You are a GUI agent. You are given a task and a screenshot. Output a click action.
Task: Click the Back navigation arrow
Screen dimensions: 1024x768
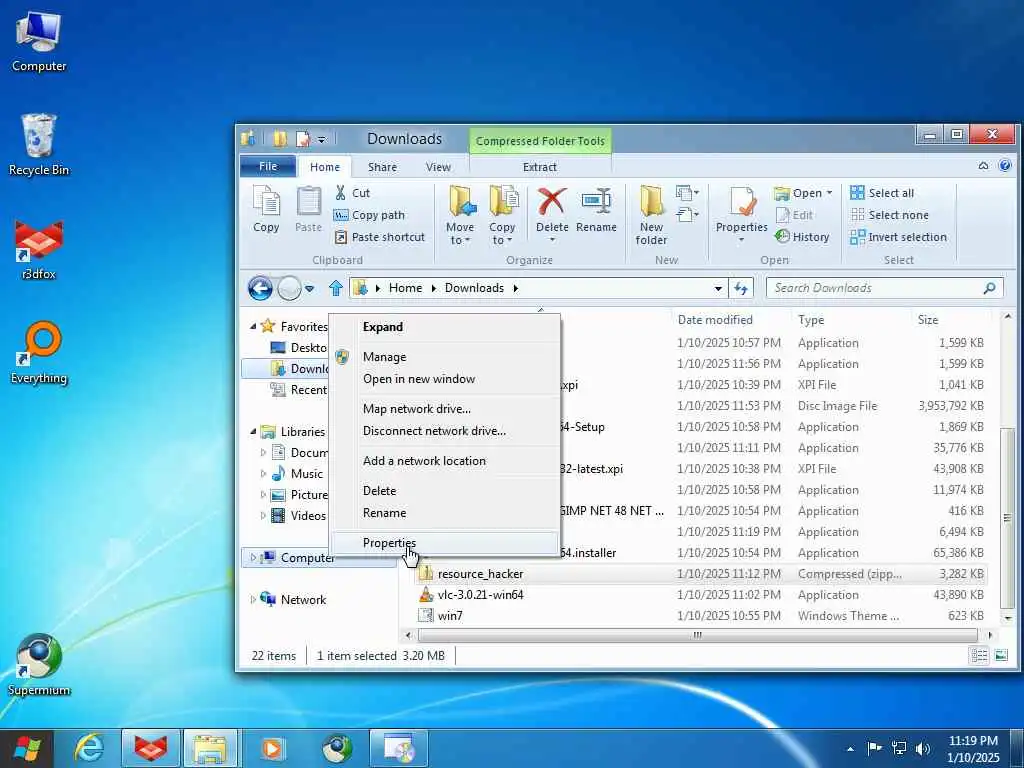pos(260,288)
